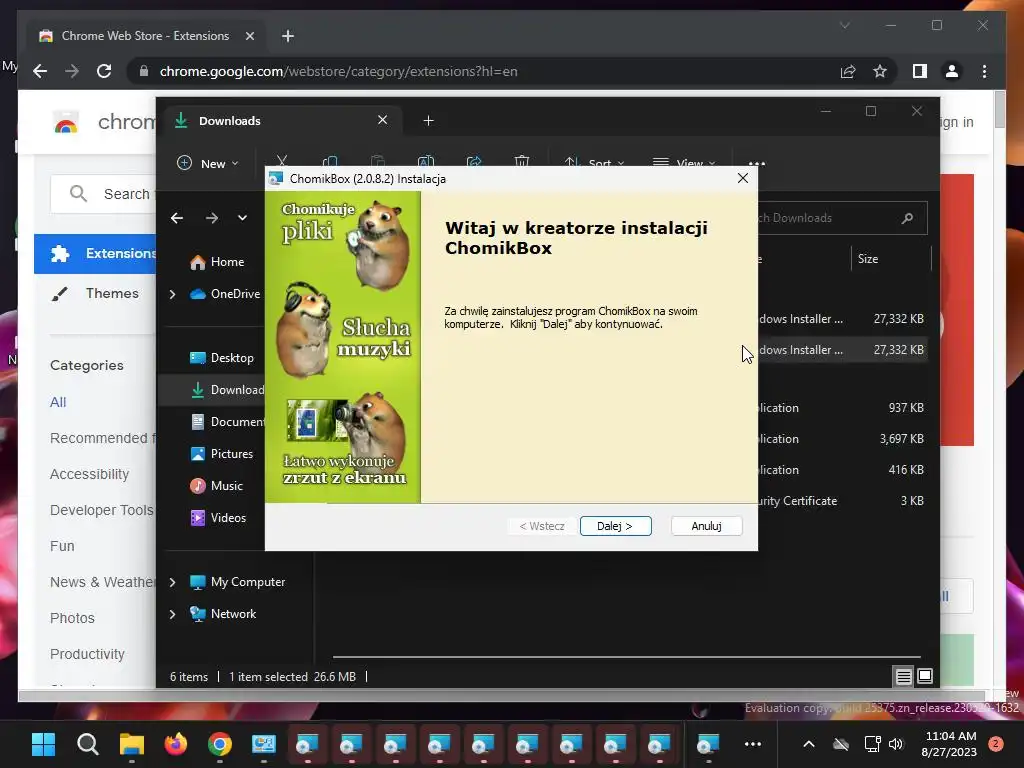Click the Rename icon in Explorer toolbar
The width and height of the screenshot is (1024, 768).
coord(426,161)
